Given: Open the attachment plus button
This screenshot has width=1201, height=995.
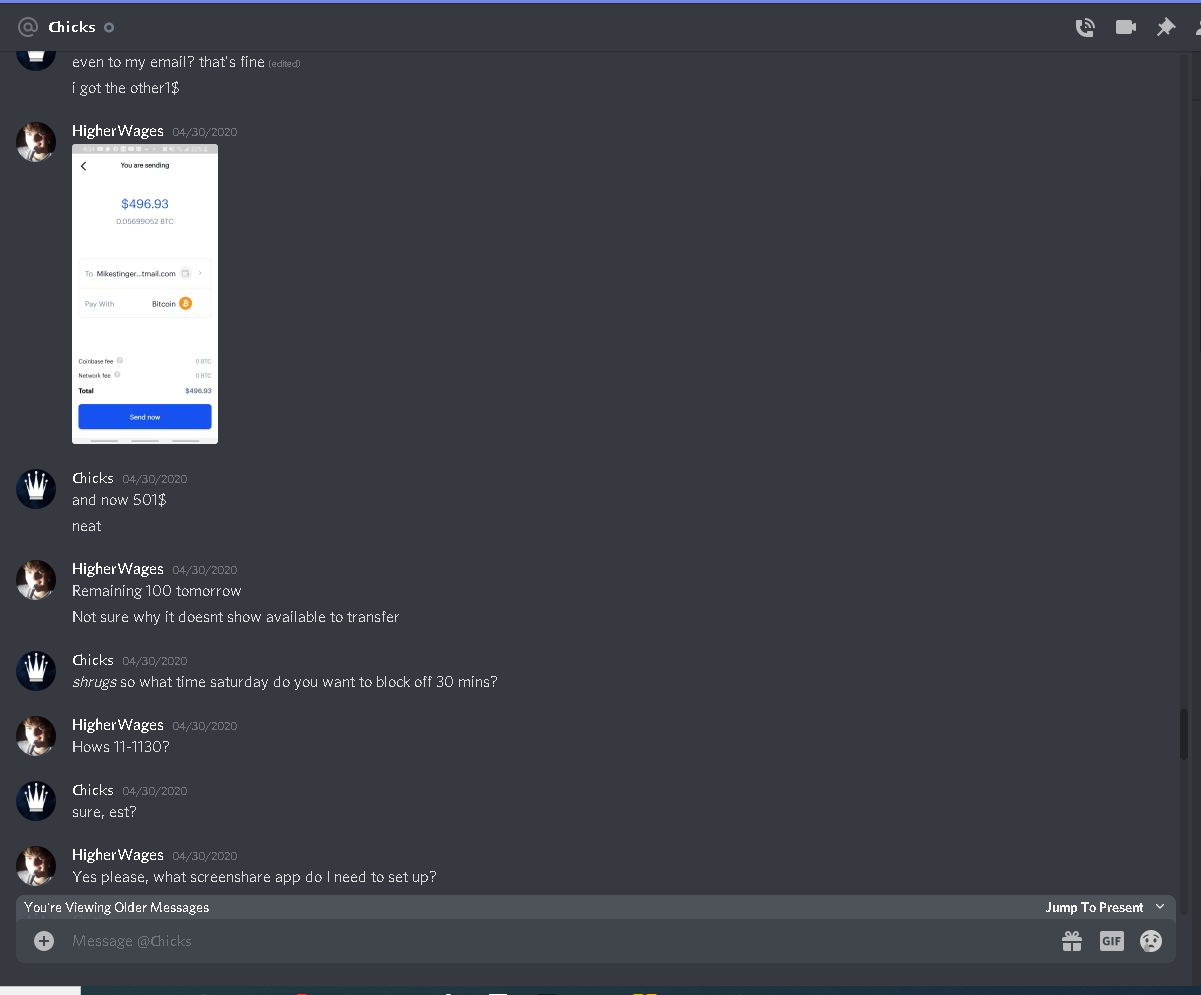Looking at the screenshot, I should coord(44,941).
